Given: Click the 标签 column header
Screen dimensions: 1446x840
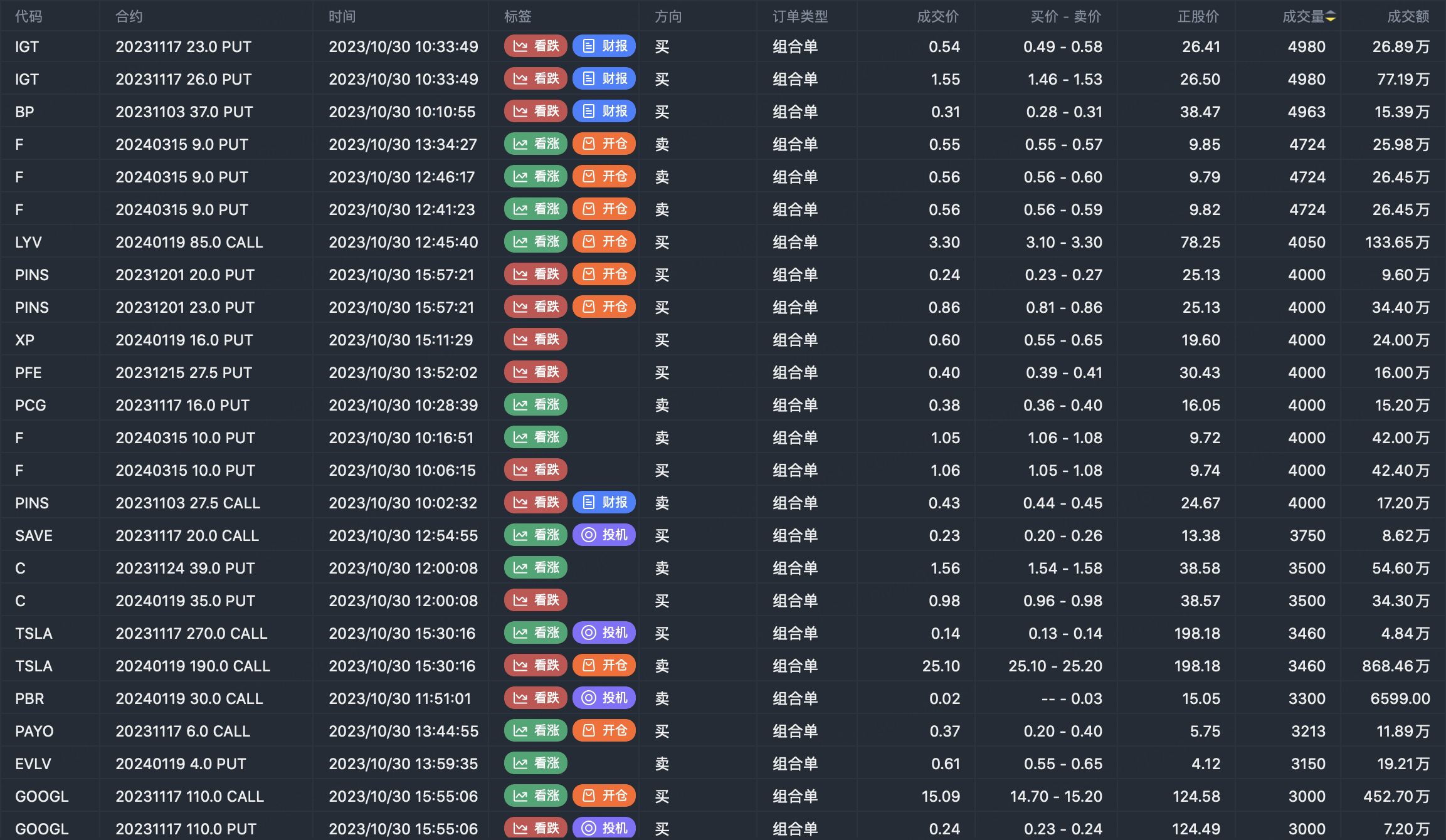Looking at the screenshot, I should [518, 16].
